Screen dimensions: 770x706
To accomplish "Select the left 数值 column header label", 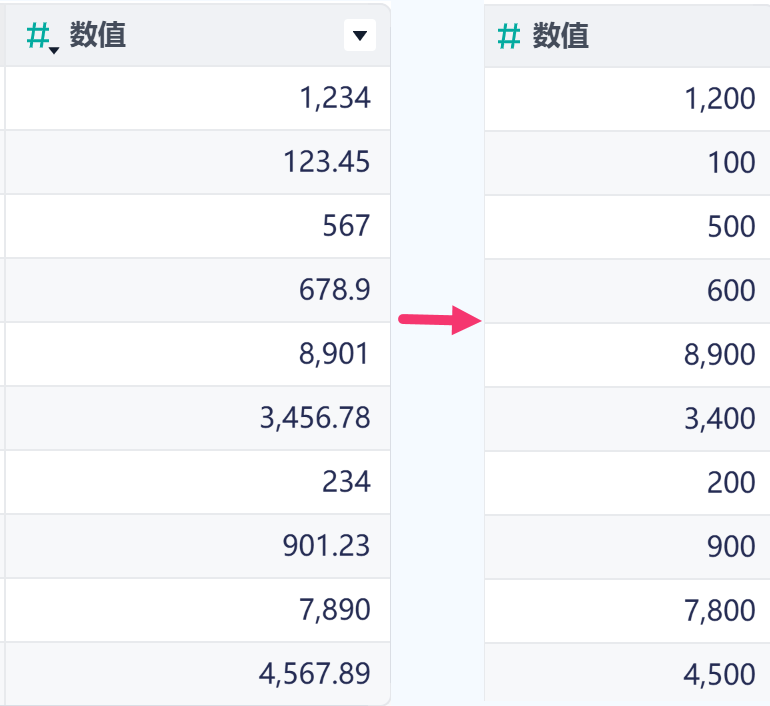I will tap(97, 35).
